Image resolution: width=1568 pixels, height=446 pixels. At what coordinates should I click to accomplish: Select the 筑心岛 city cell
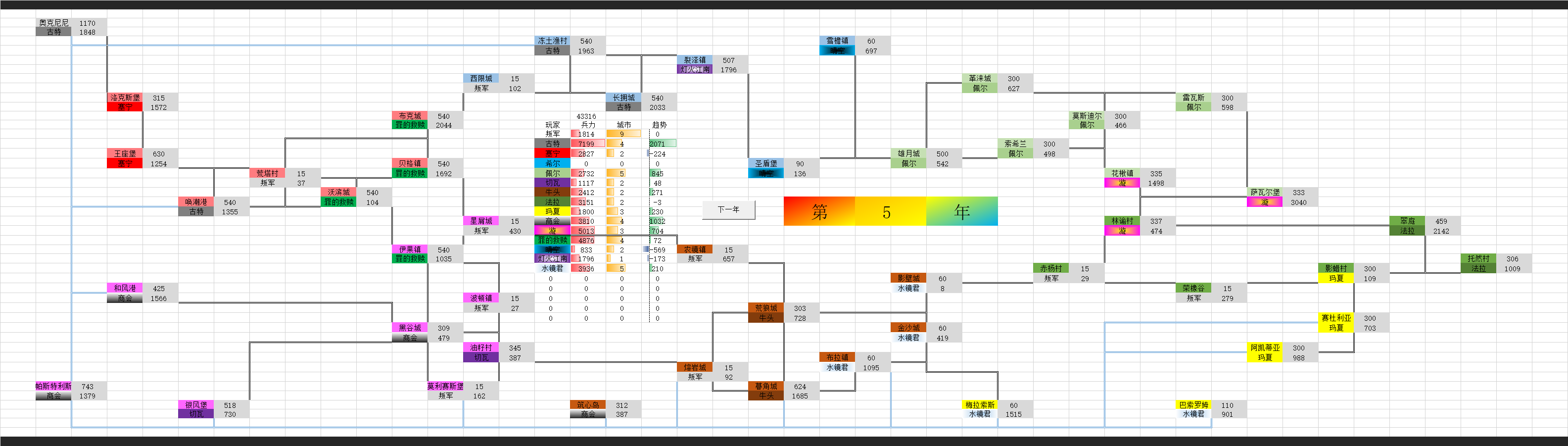point(588,404)
